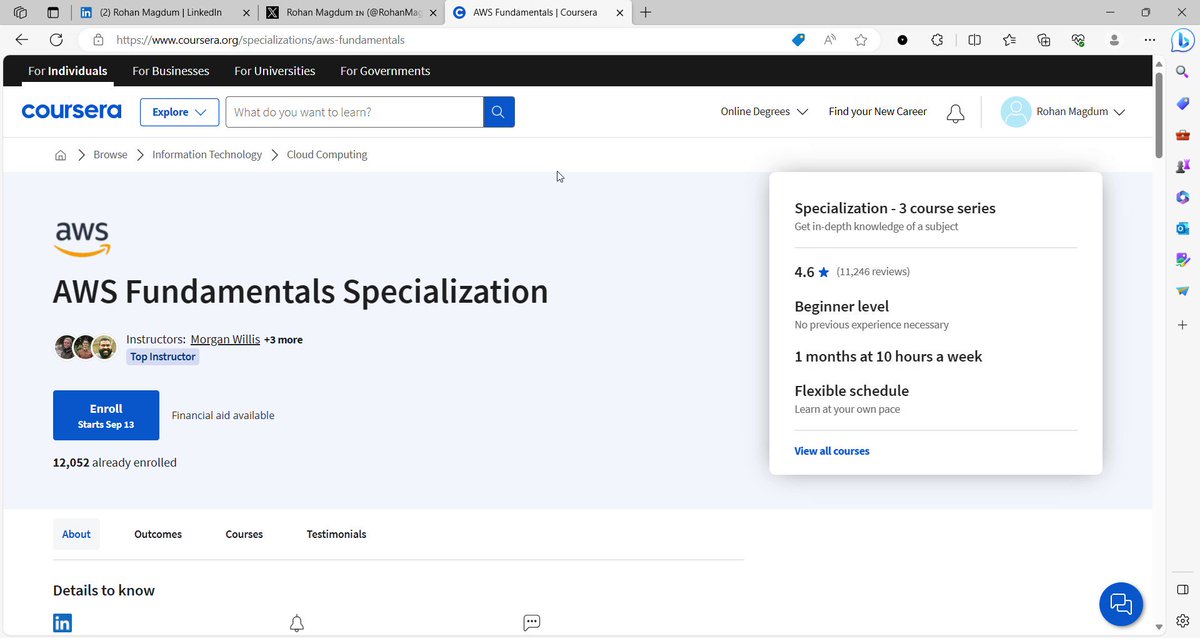Select the AWS Fundamentals Coursera tab
Image resolution: width=1200 pixels, height=638 pixels.
click(536, 12)
